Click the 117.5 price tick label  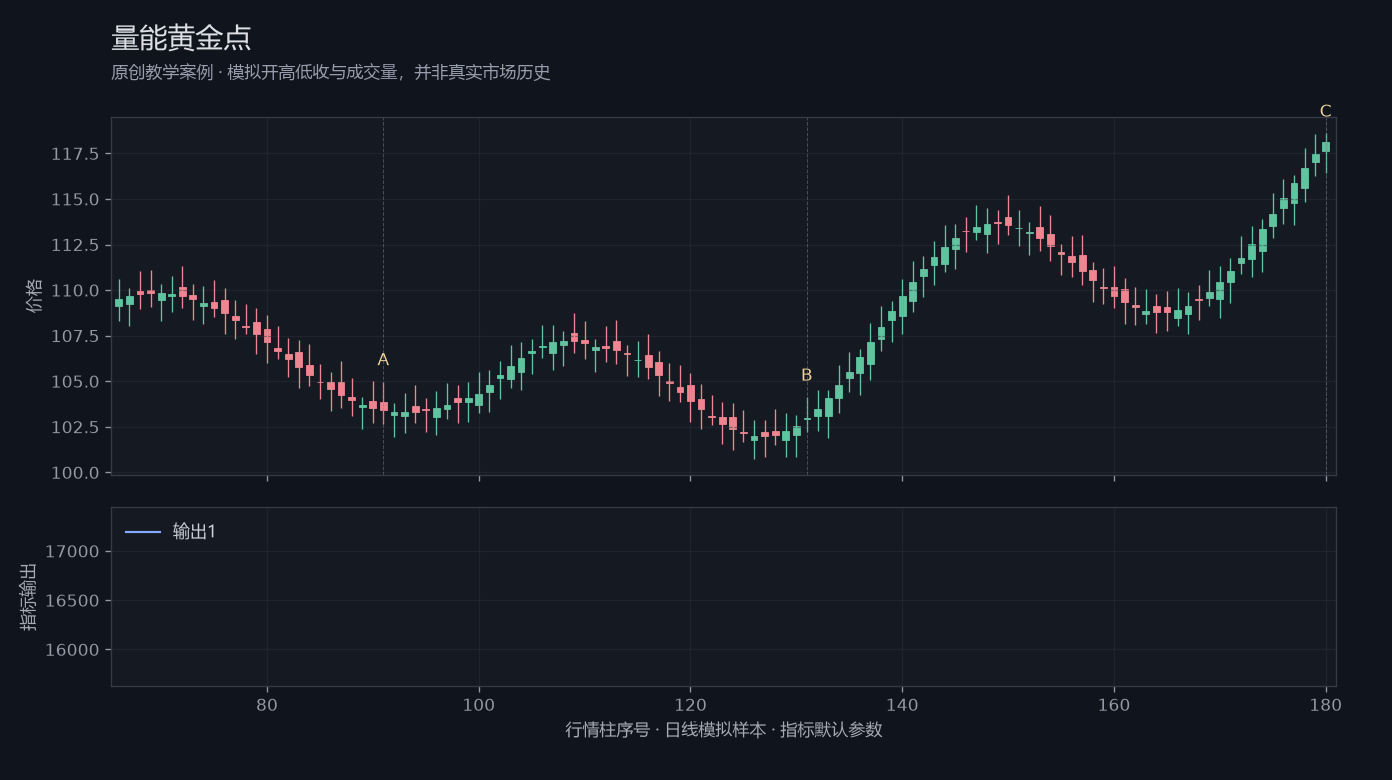(75, 154)
